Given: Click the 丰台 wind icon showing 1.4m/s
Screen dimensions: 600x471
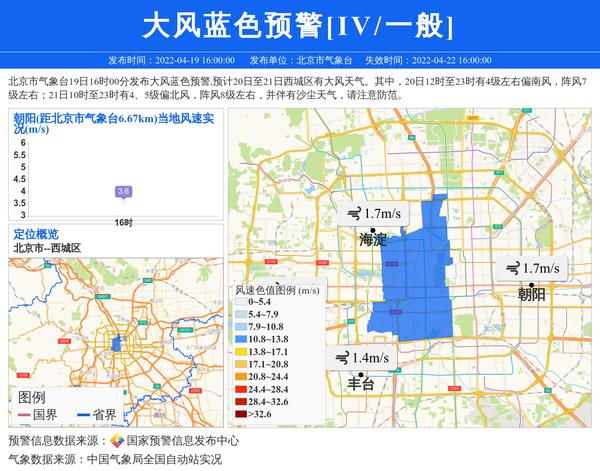Looking at the screenshot, I should tap(342, 358).
